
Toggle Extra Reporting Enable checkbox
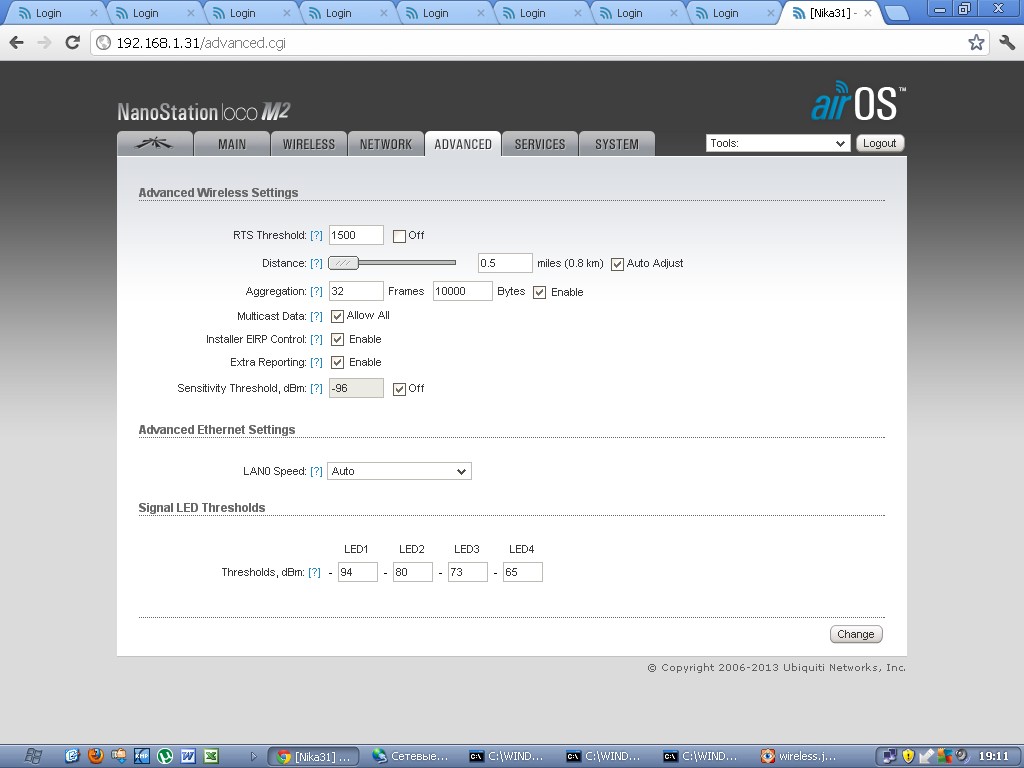337,362
